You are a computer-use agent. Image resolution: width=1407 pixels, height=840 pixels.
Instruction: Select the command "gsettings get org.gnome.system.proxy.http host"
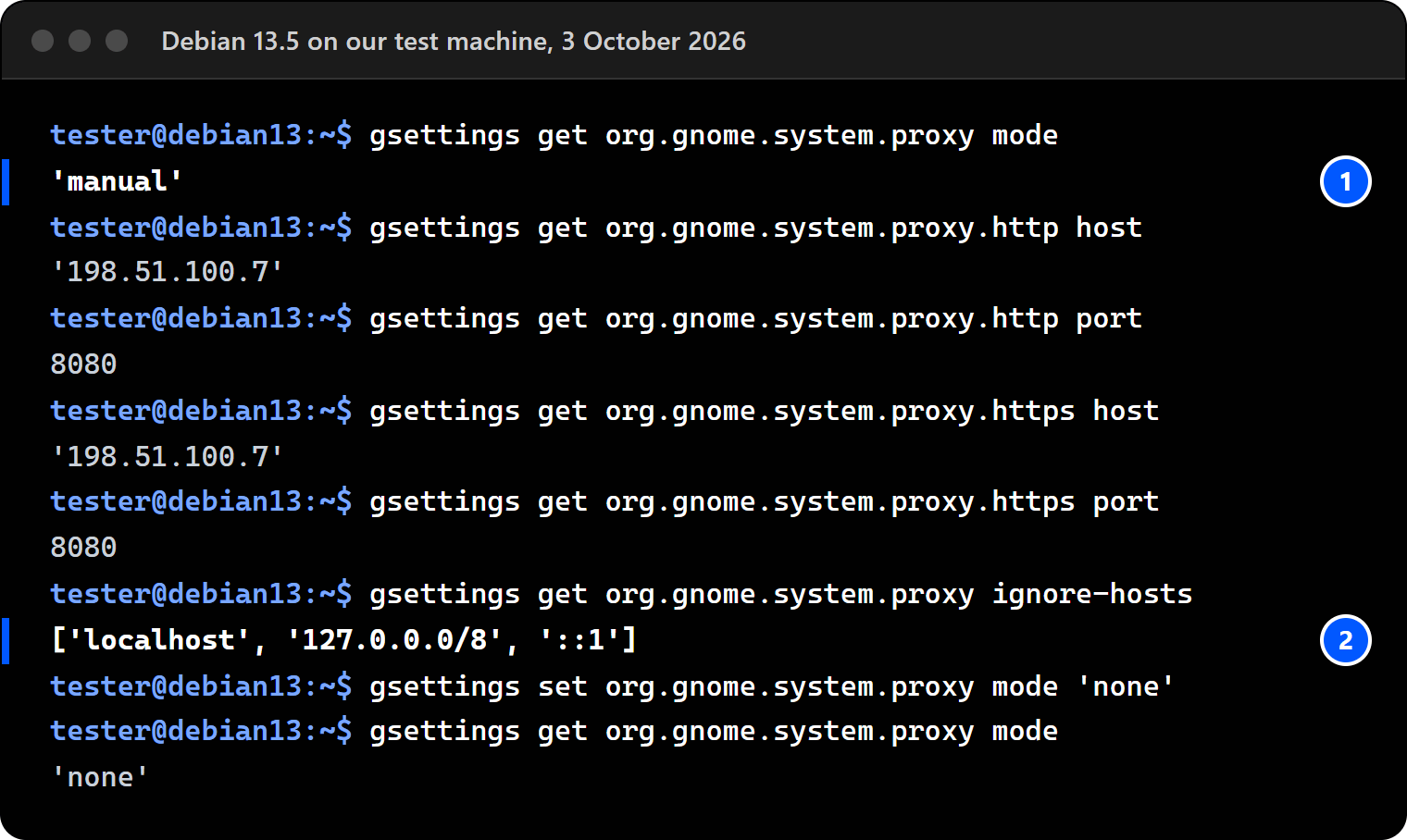coord(755,228)
